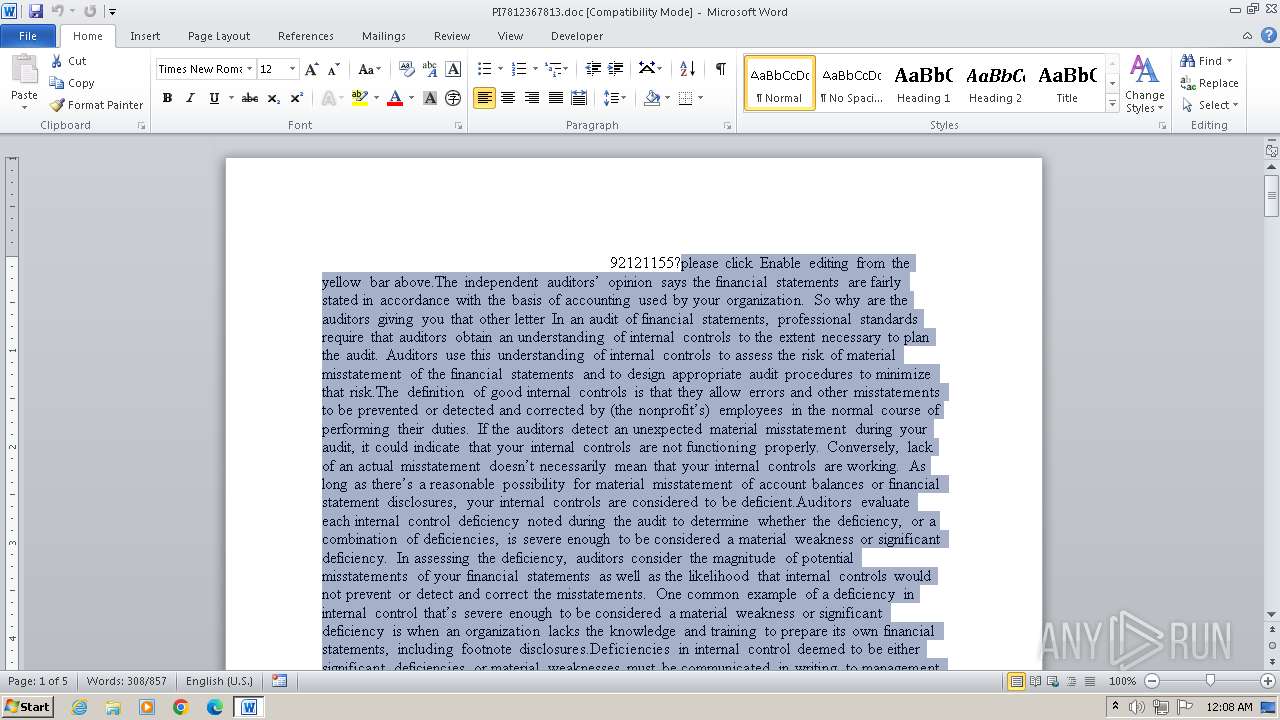
Task: Apply character border icon
Action: 453,69
